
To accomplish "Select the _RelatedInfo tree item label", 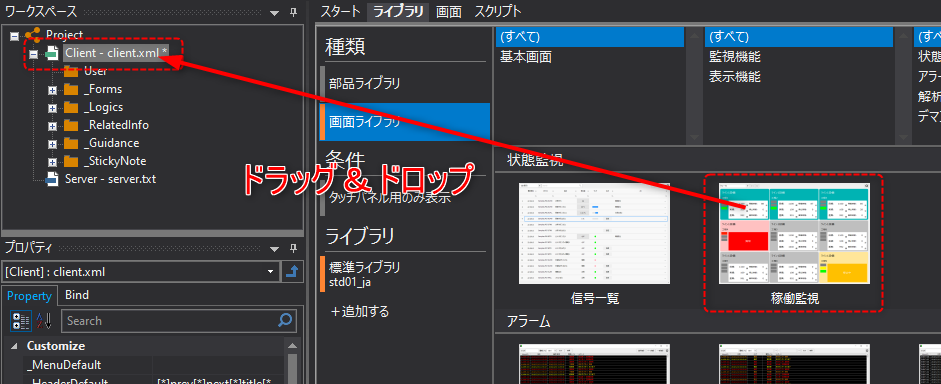I will pyautogui.click(x=116, y=125).
